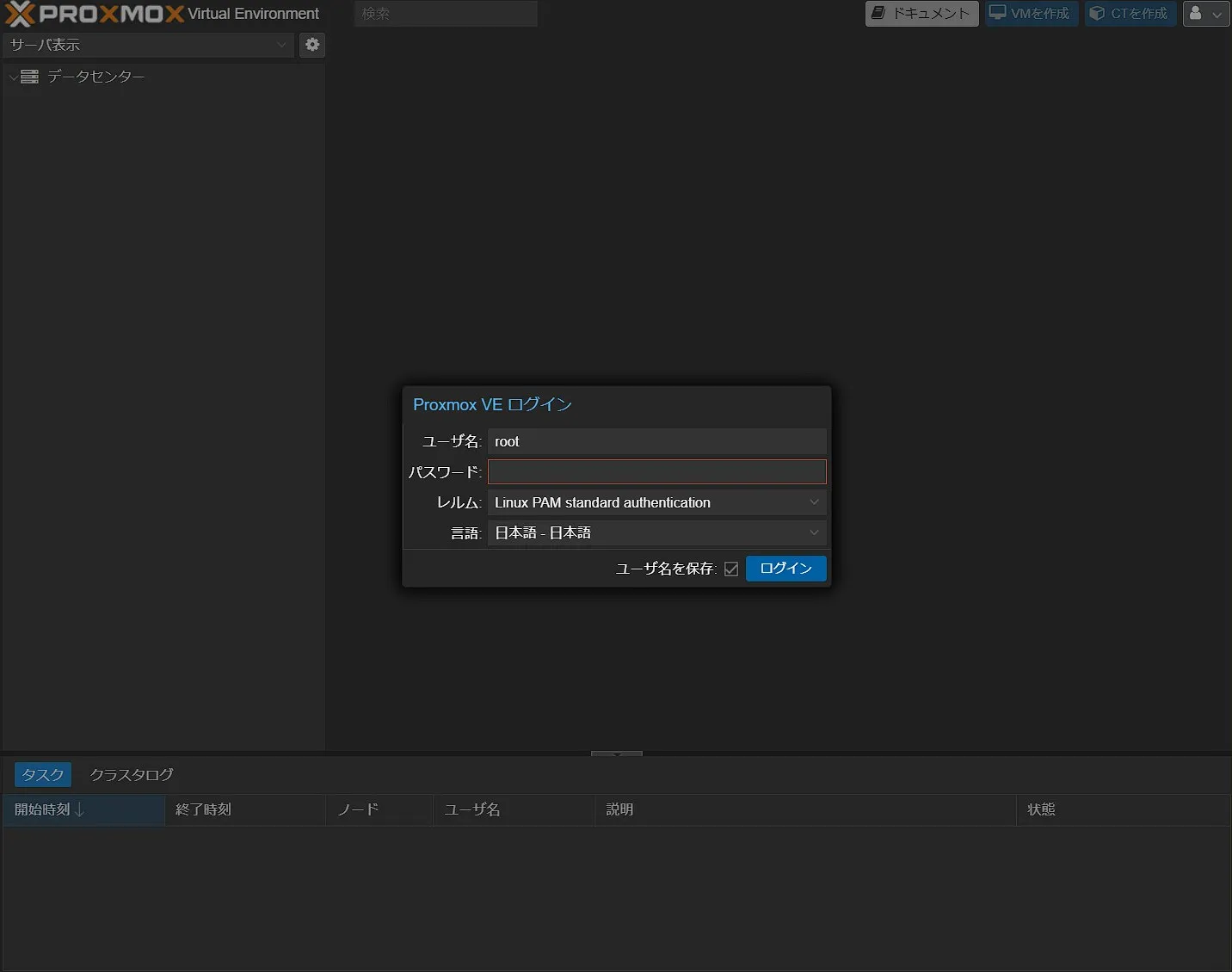This screenshot has width=1232, height=972.
Task: Click the Proxmox logo
Action: click(x=95, y=14)
